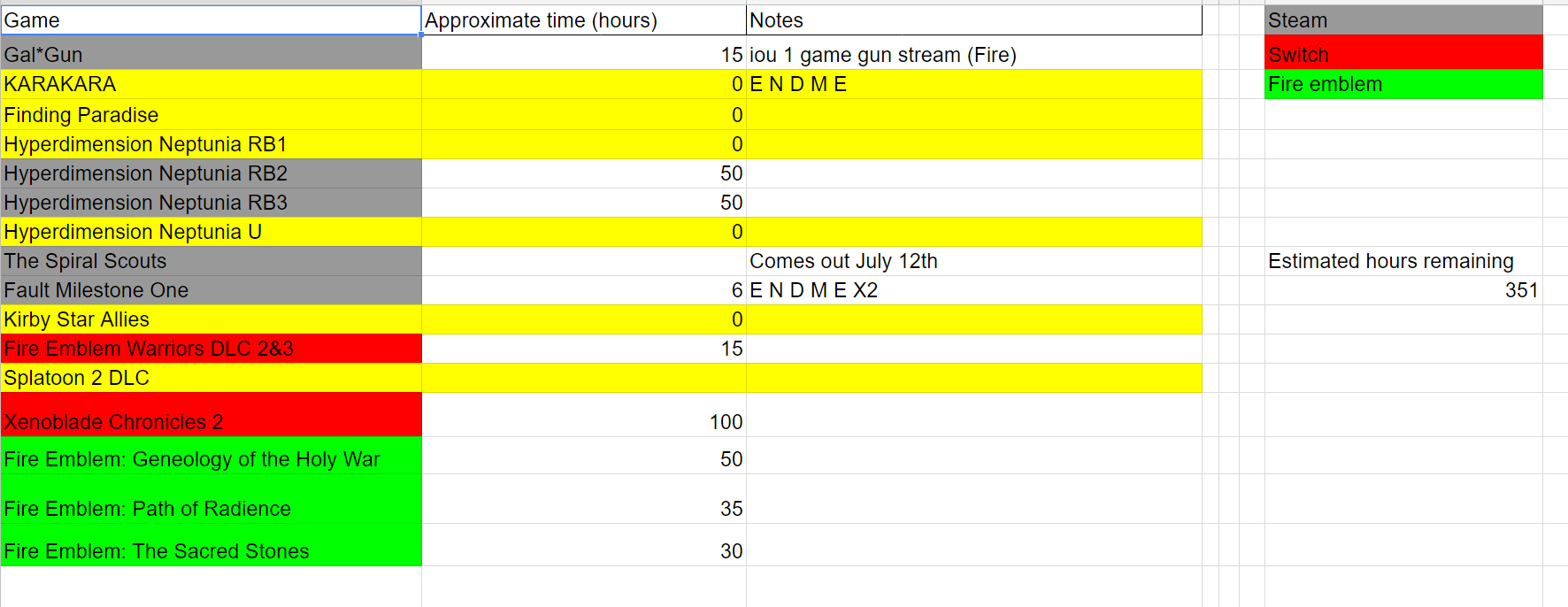Click the Hyperdimension Neptunia U cell

coord(211,232)
